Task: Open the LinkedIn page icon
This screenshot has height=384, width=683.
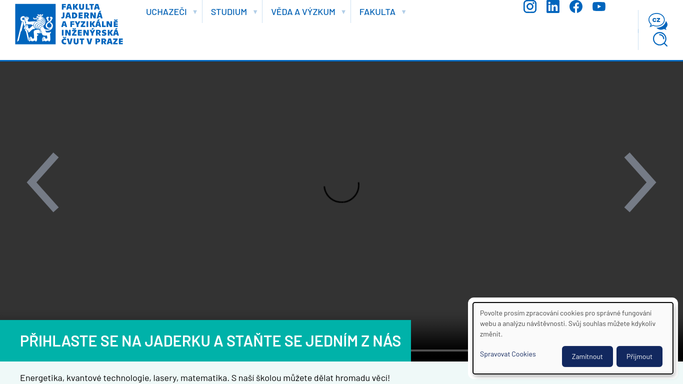Action: [553, 7]
